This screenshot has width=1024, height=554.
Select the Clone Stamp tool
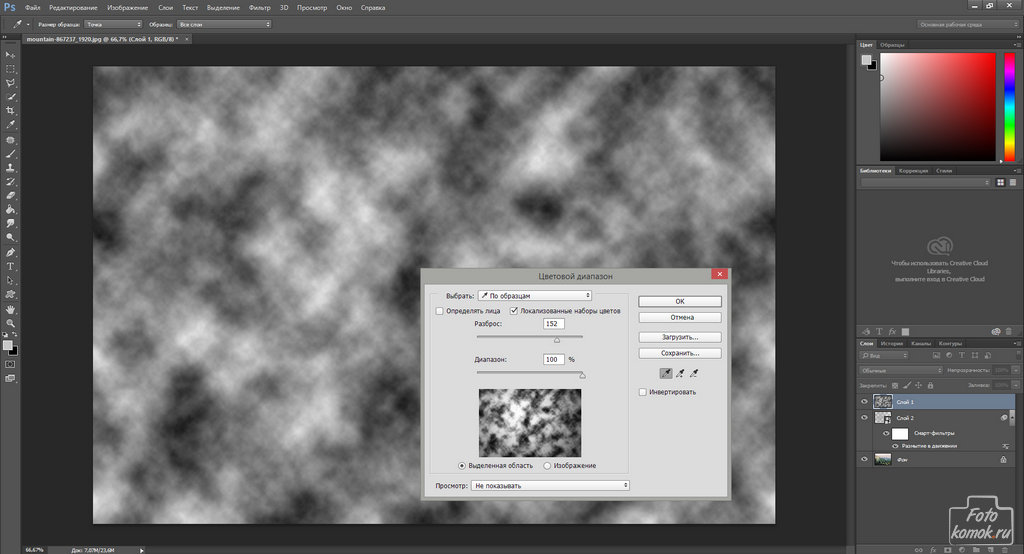(x=10, y=167)
